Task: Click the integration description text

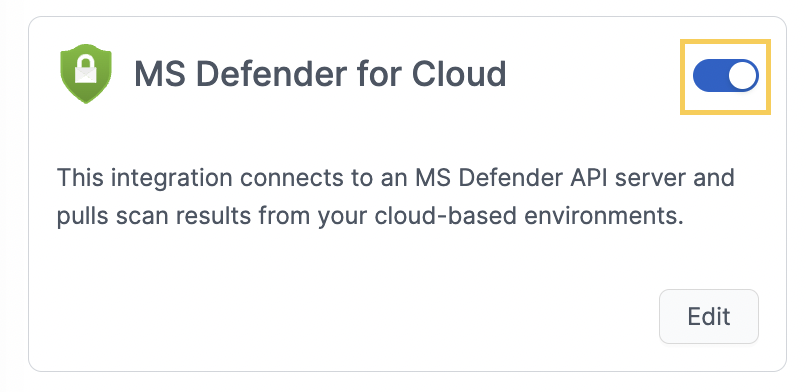Action: click(x=395, y=197)
